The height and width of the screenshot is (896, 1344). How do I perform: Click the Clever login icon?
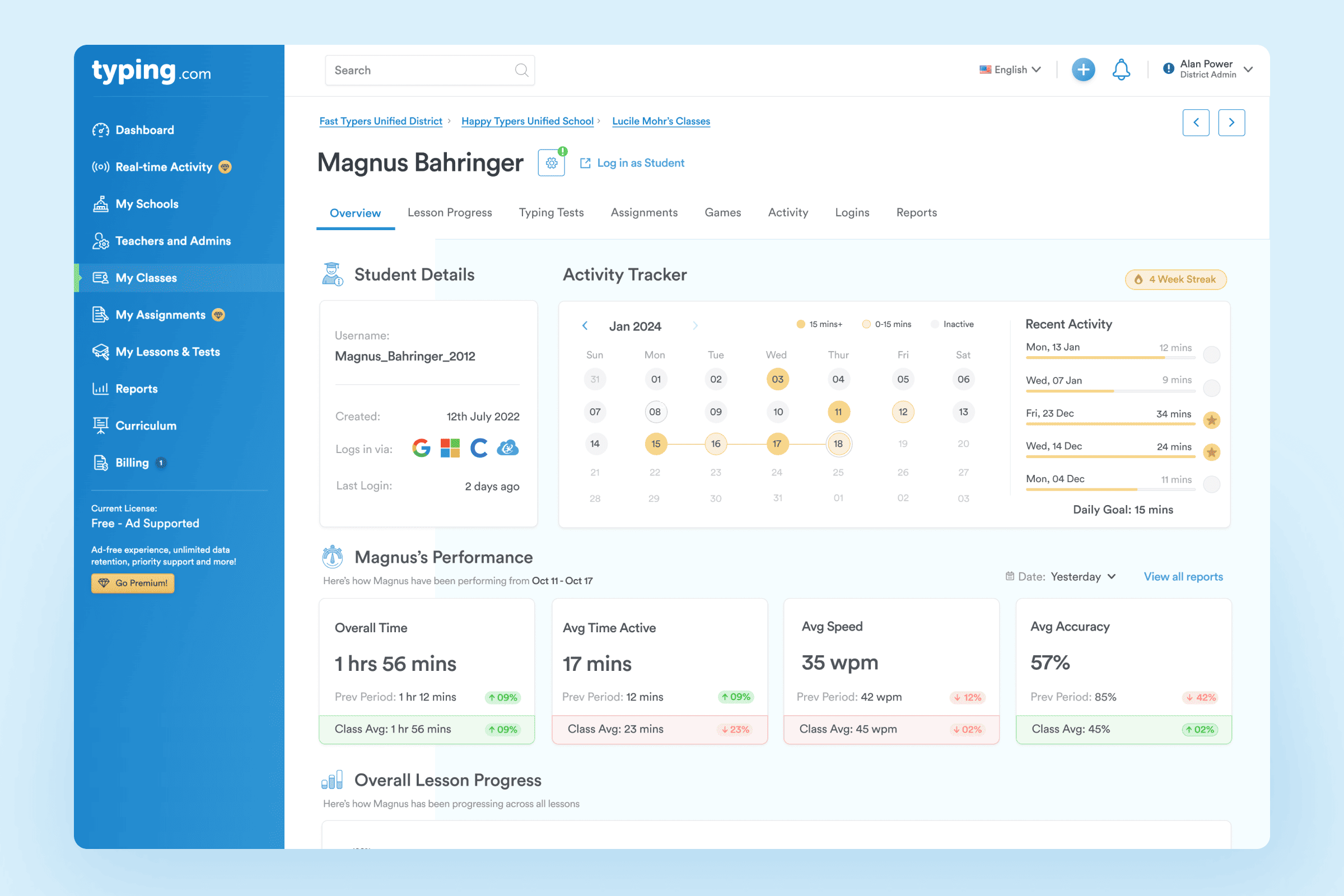(x=478, y=448)
